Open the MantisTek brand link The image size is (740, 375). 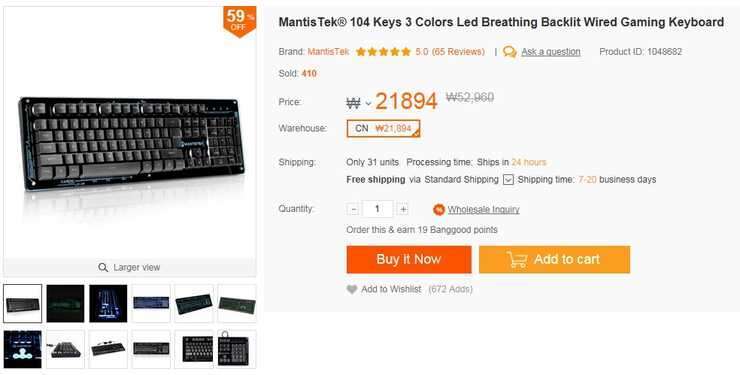[328, 52]
